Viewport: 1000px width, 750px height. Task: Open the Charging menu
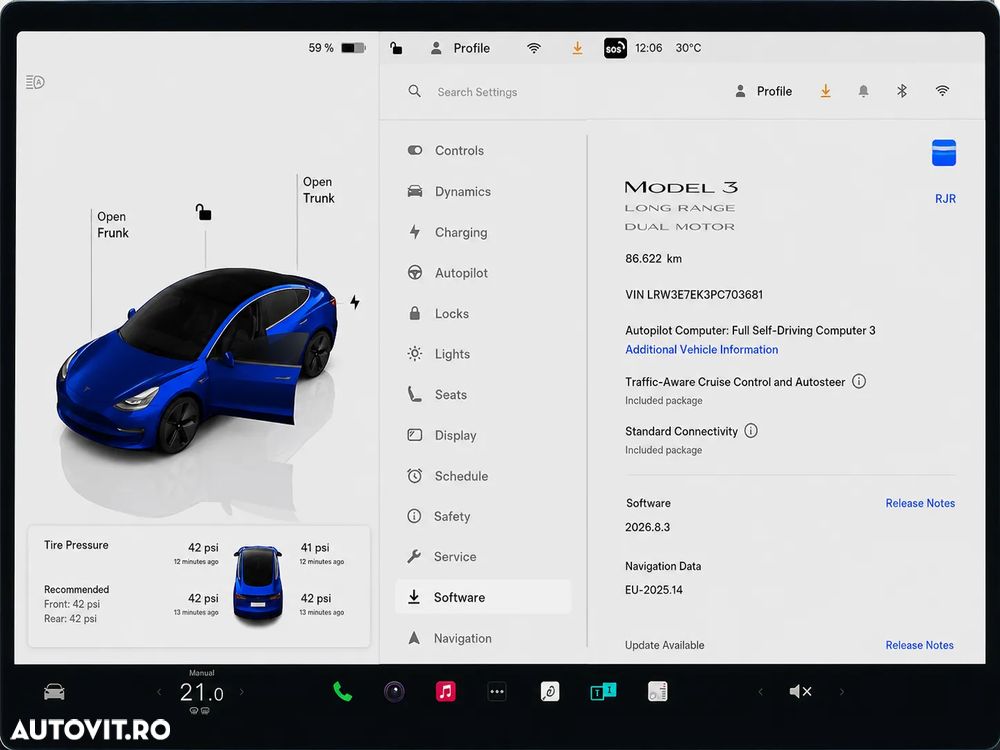coord(483,232)
